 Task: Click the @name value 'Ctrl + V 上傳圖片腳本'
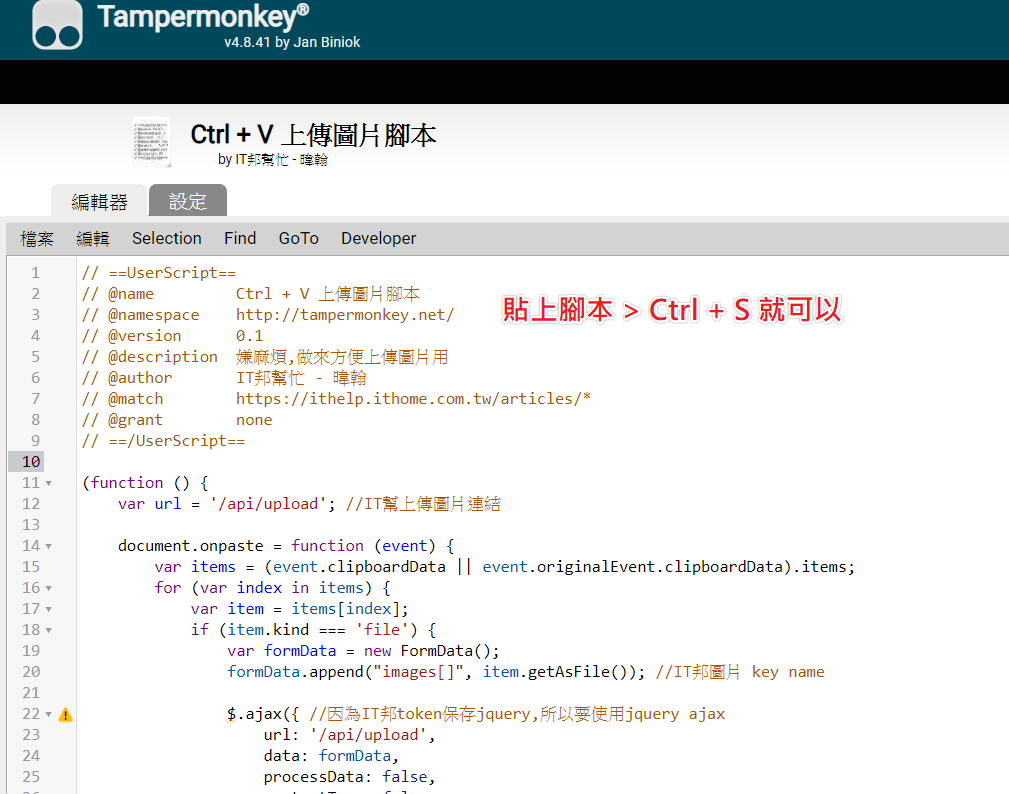coord(328,294)
